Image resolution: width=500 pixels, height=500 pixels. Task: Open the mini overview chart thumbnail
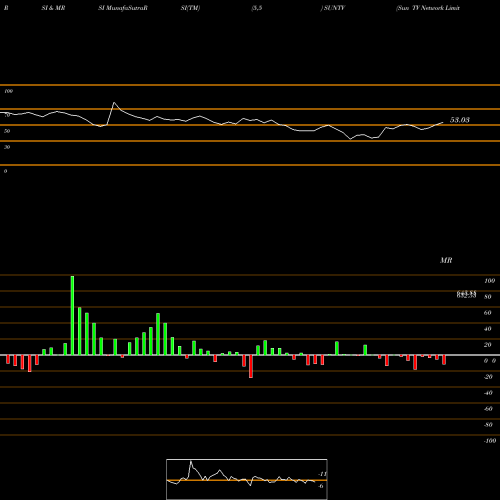[x=247, y=479]
